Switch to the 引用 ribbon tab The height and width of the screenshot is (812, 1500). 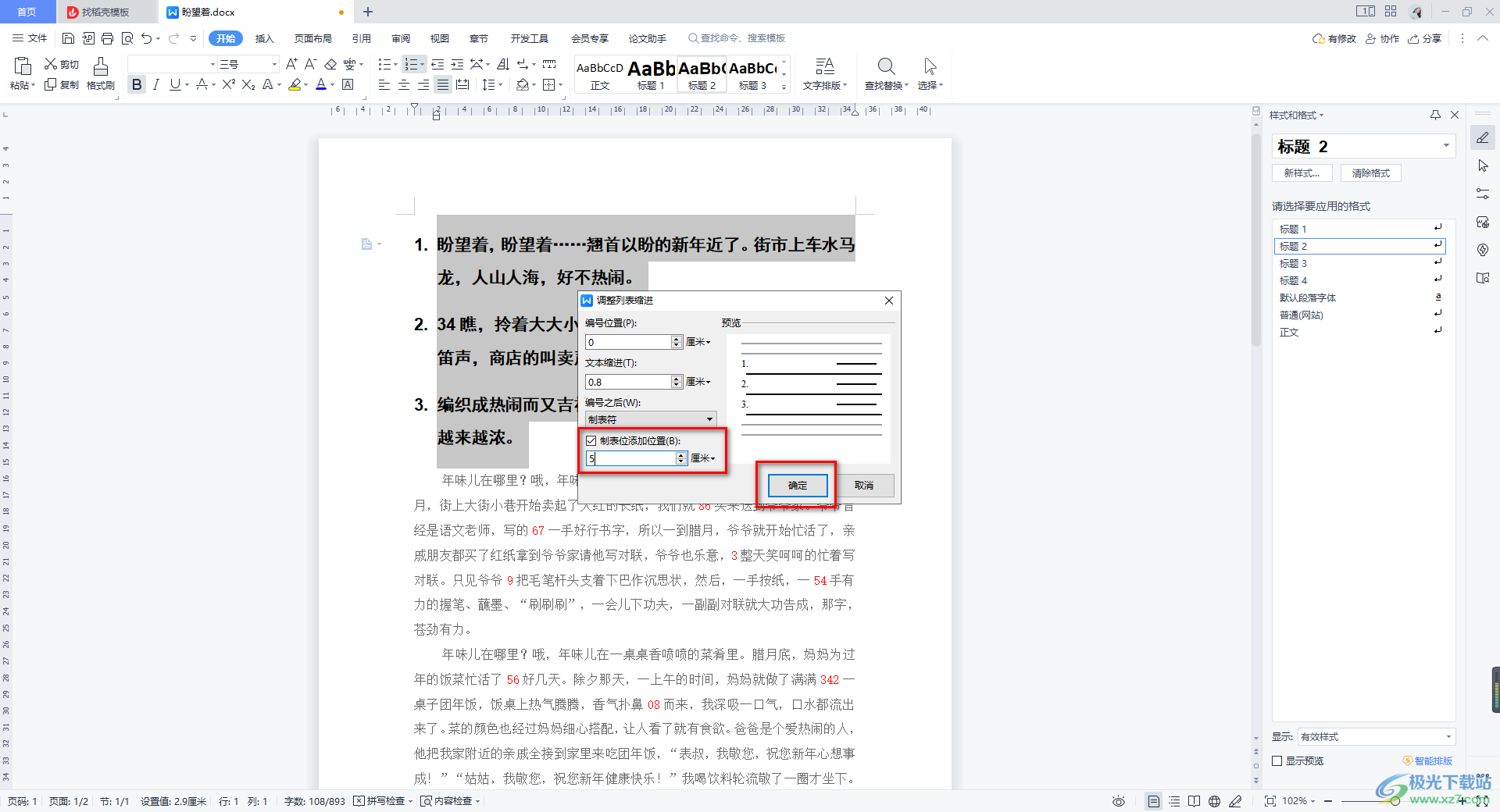[361, 38]
